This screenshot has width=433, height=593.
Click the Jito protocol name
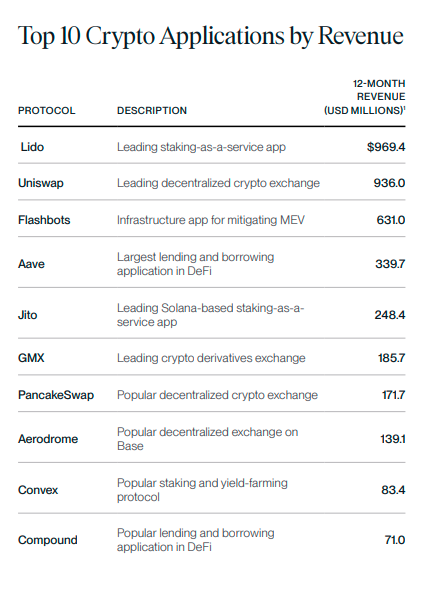tap(28, 315)
